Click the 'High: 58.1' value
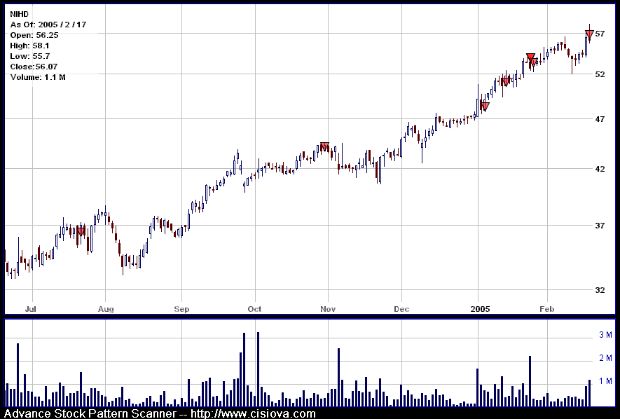 point(30,45)
